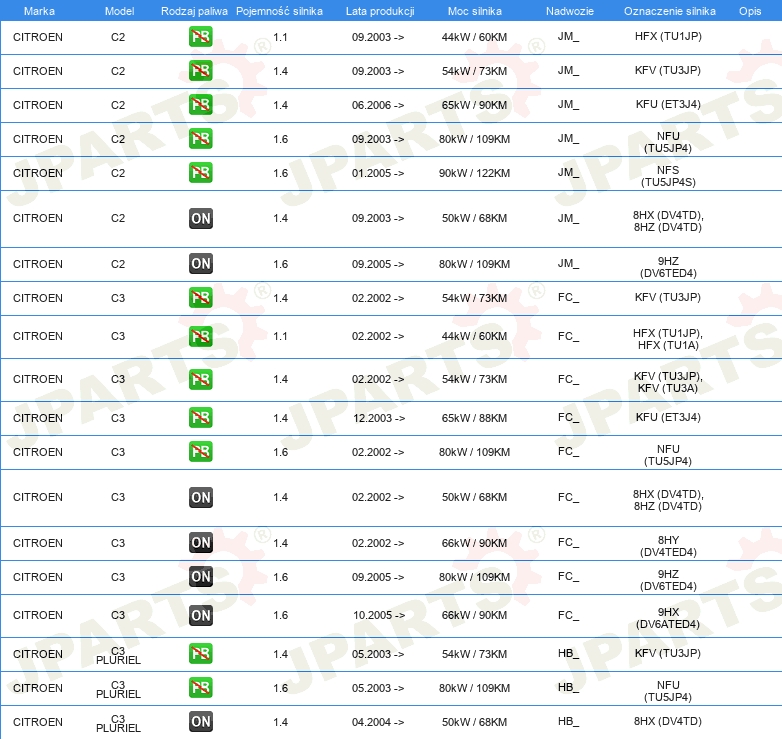Viewport: 782px width, 739px height.
Task: Click the Nadwozie column header
Action: pos(570,11)
